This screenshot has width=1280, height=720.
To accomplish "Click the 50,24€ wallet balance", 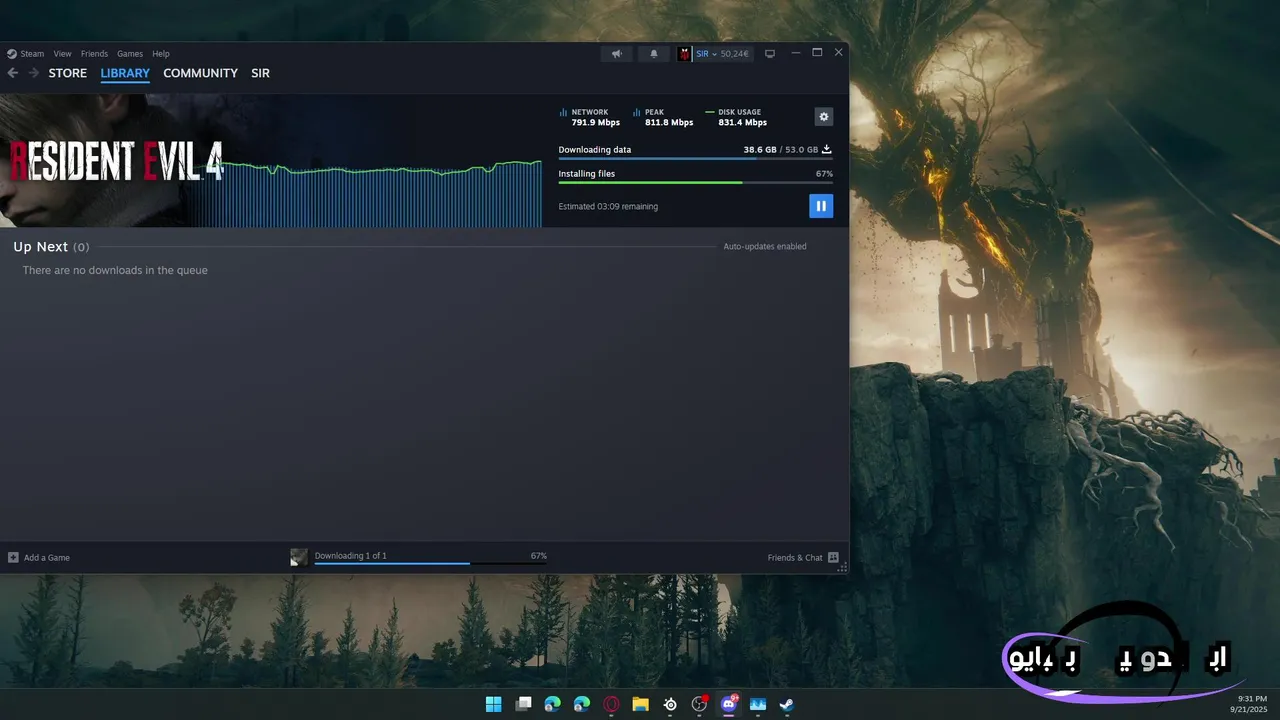I will pyautogui.click(x=734, y=54).
